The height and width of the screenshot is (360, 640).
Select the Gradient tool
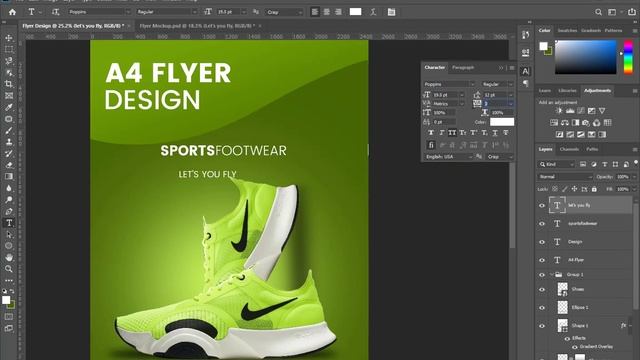coord(9,177)
